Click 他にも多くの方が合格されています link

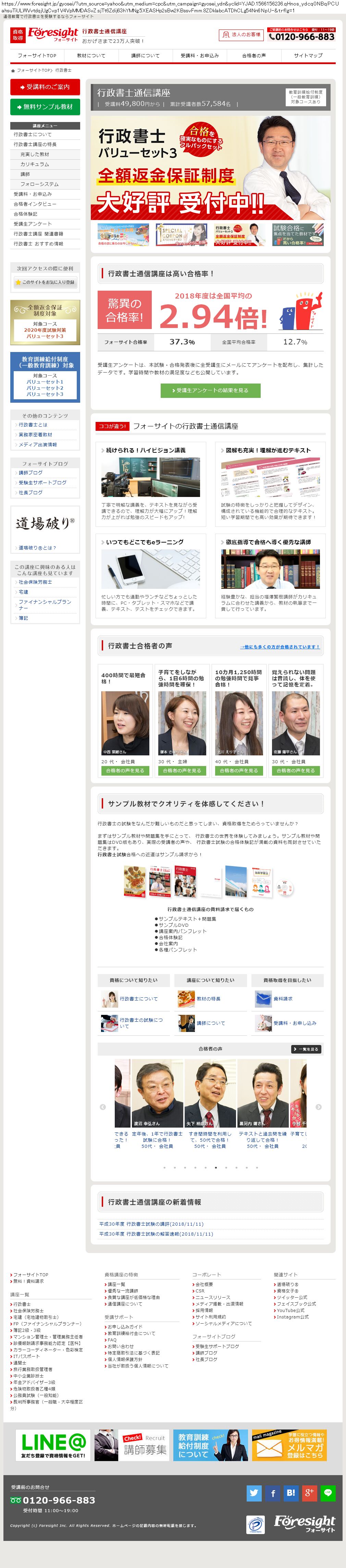(x=280, y=646)
